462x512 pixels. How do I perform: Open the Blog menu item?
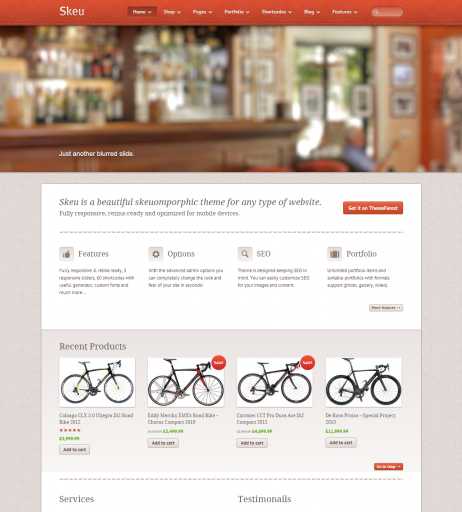pyautogui.click(x=312, y=12)
